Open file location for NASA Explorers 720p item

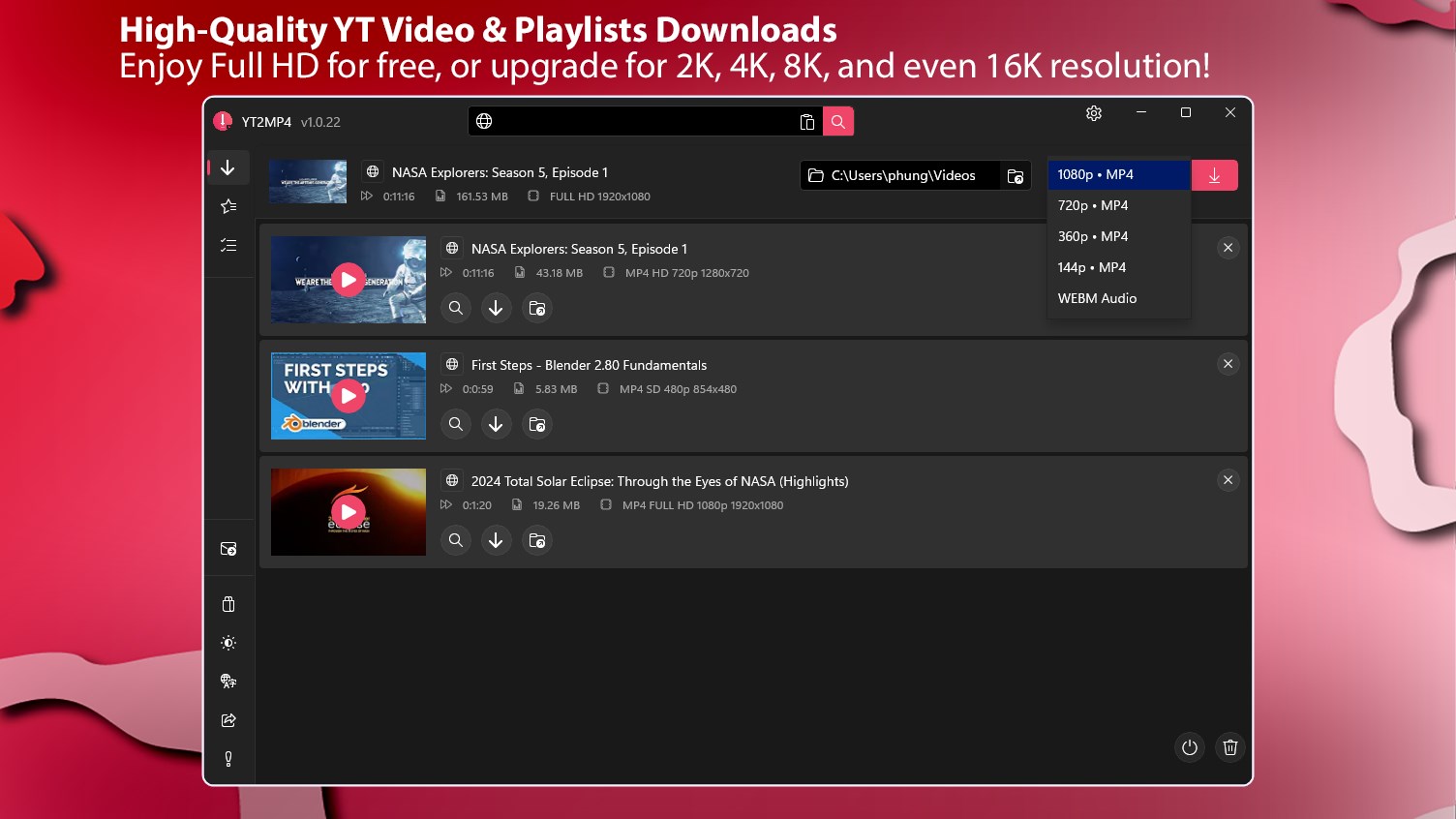tap(537, 308)
